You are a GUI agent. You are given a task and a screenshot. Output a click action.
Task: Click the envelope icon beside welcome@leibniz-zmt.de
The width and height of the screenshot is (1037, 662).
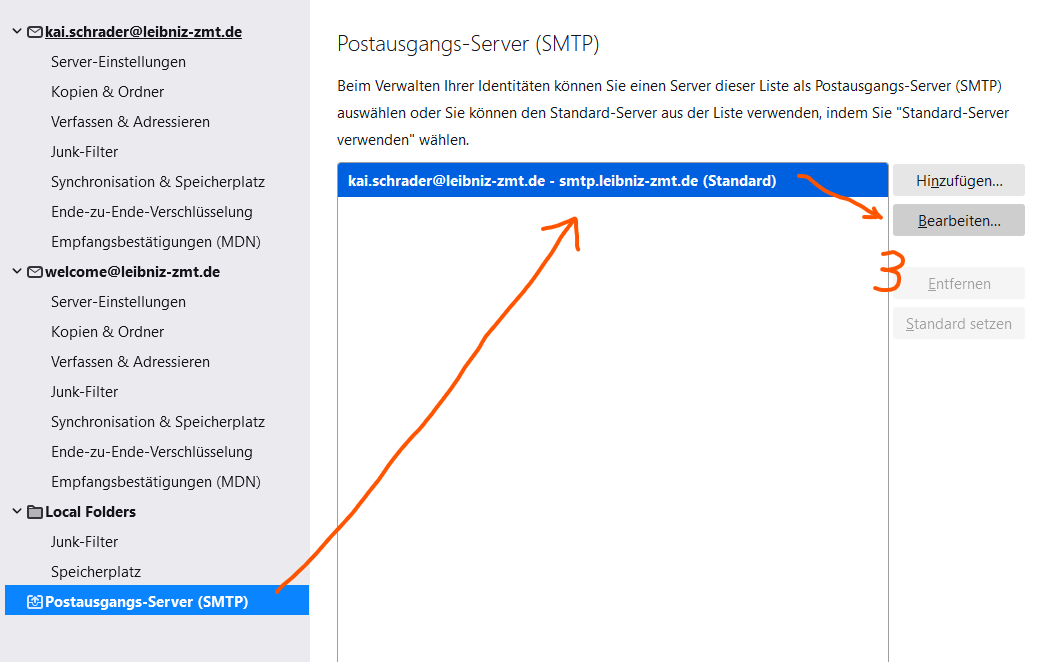tap(35, 272)
